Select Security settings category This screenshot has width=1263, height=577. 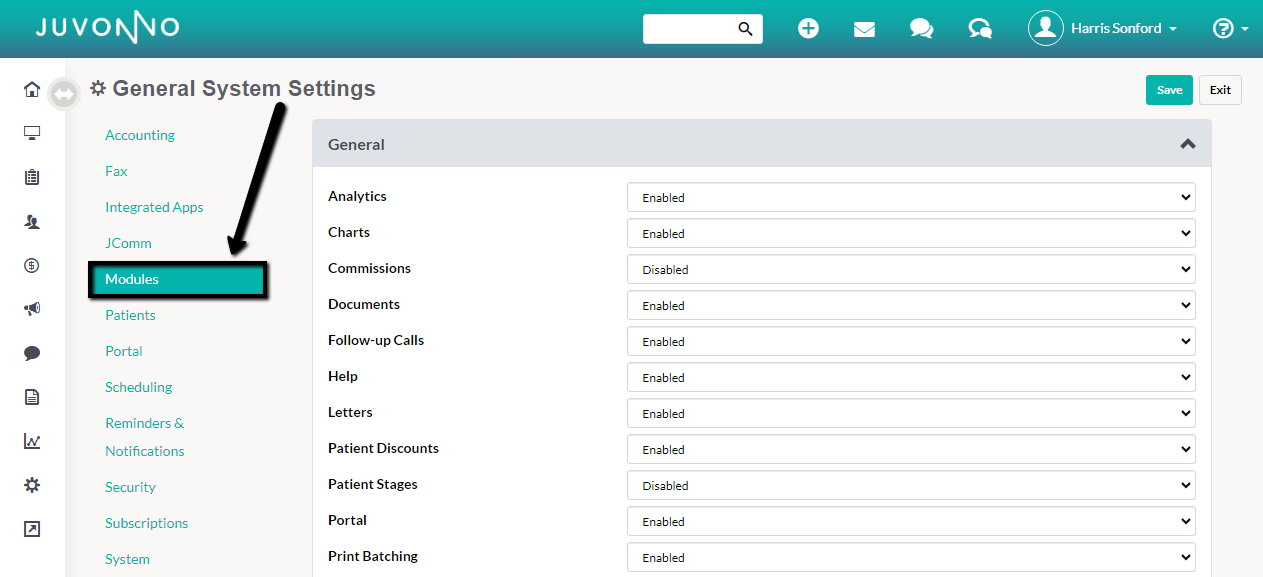[x=130, y=487]
